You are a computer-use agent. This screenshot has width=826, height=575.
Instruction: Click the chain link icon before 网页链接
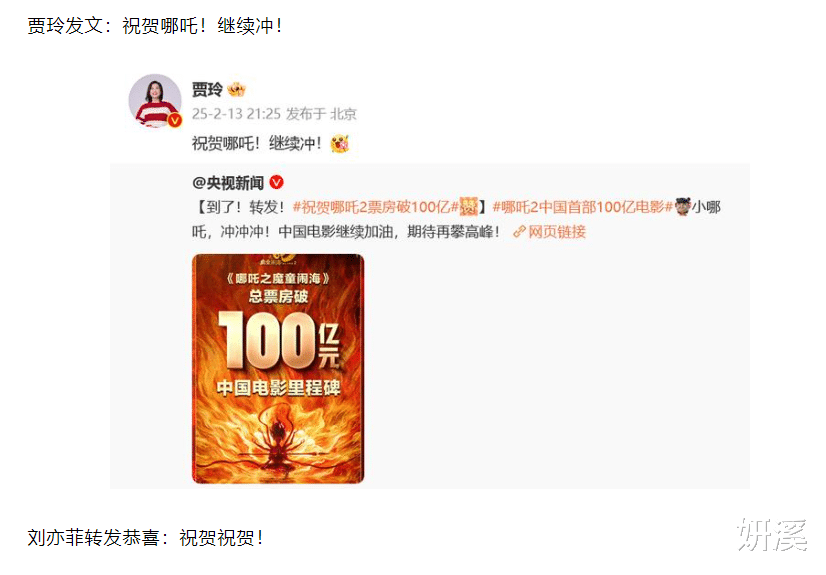tap(519, 232)
